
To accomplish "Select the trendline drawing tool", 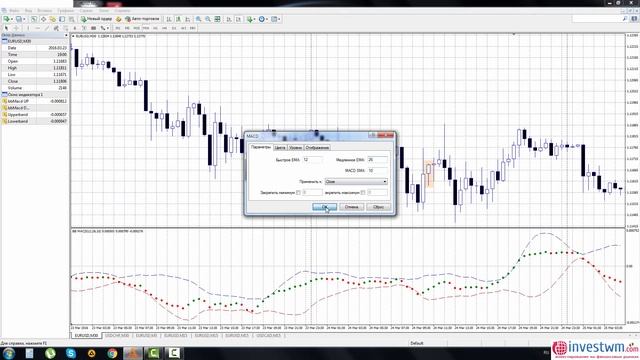I will 47,28.
